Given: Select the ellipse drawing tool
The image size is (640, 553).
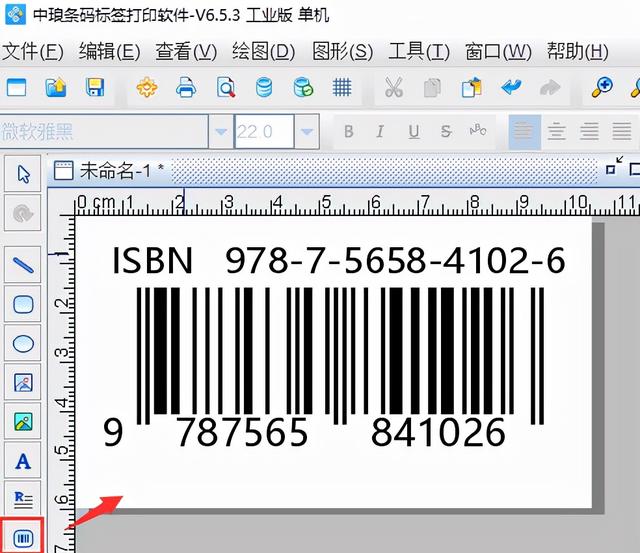Looking at the screenshot, I should tap(23, 343).
